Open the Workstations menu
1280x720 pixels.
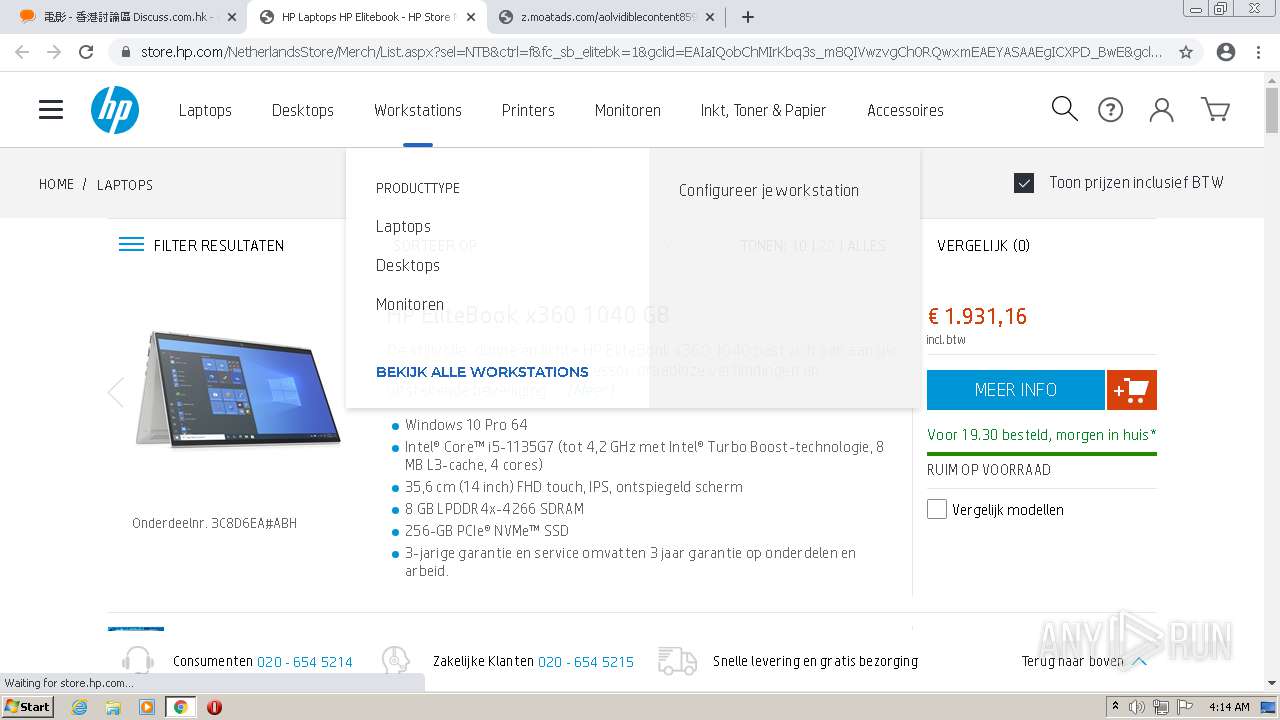418,110
